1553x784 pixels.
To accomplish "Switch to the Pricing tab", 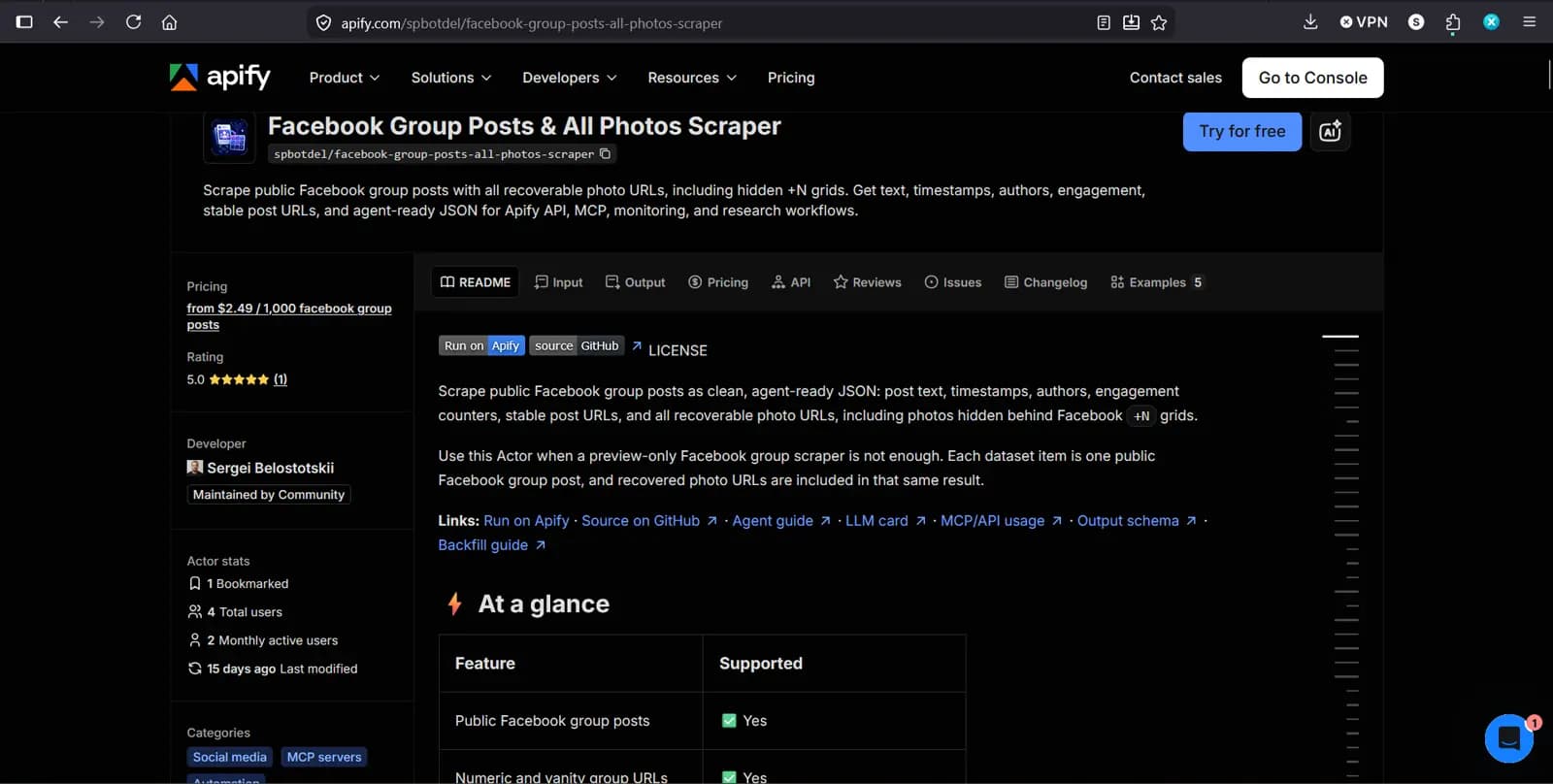I will tap(718, 282).
